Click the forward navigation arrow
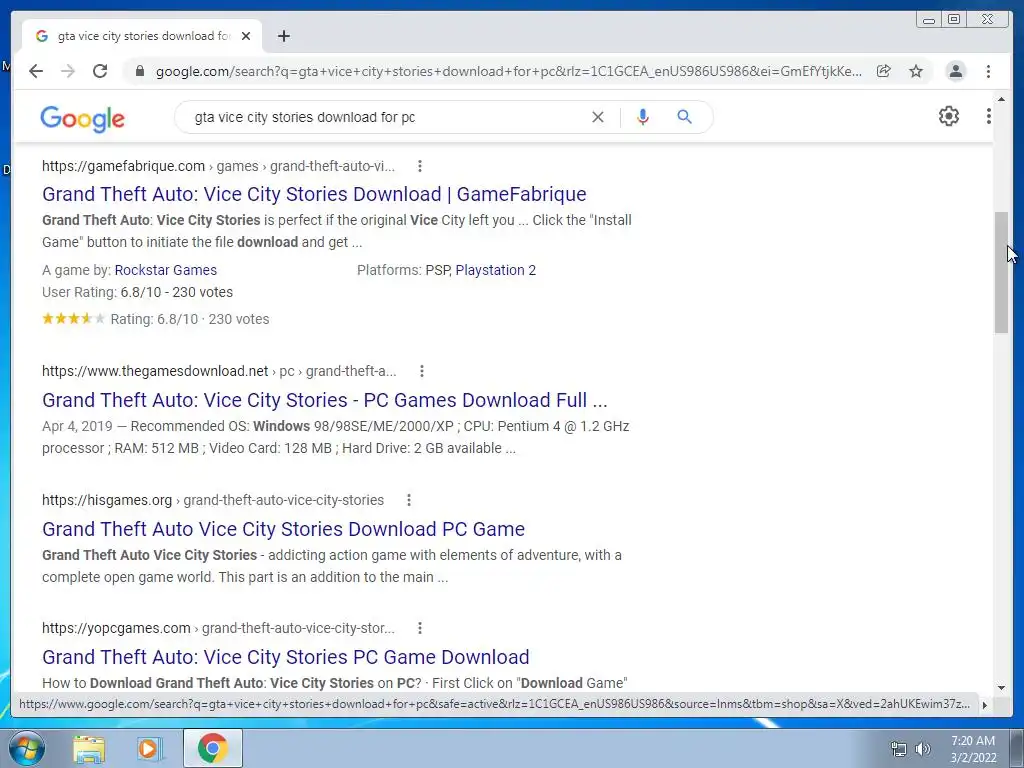Image resolution: width=1024 pixels, height=768 pixels. point(68,71)
